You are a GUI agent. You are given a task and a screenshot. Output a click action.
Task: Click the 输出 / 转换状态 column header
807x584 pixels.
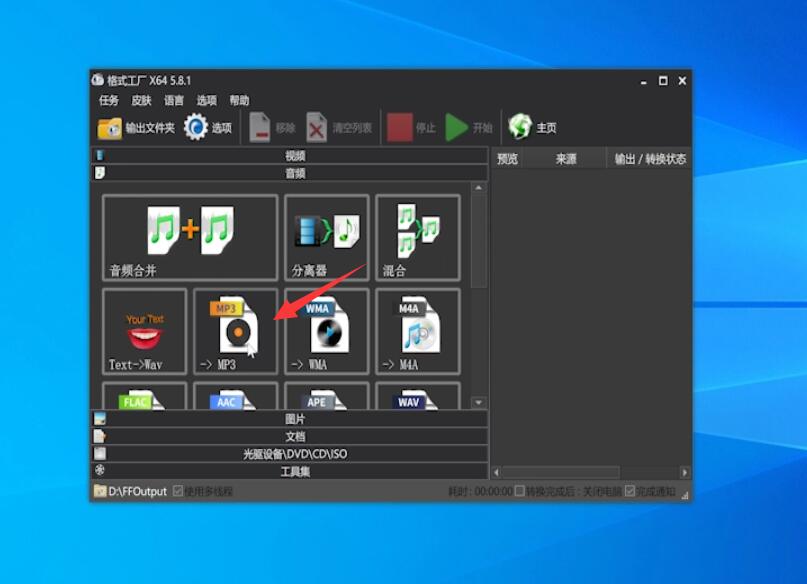click(x=650, y=159)
